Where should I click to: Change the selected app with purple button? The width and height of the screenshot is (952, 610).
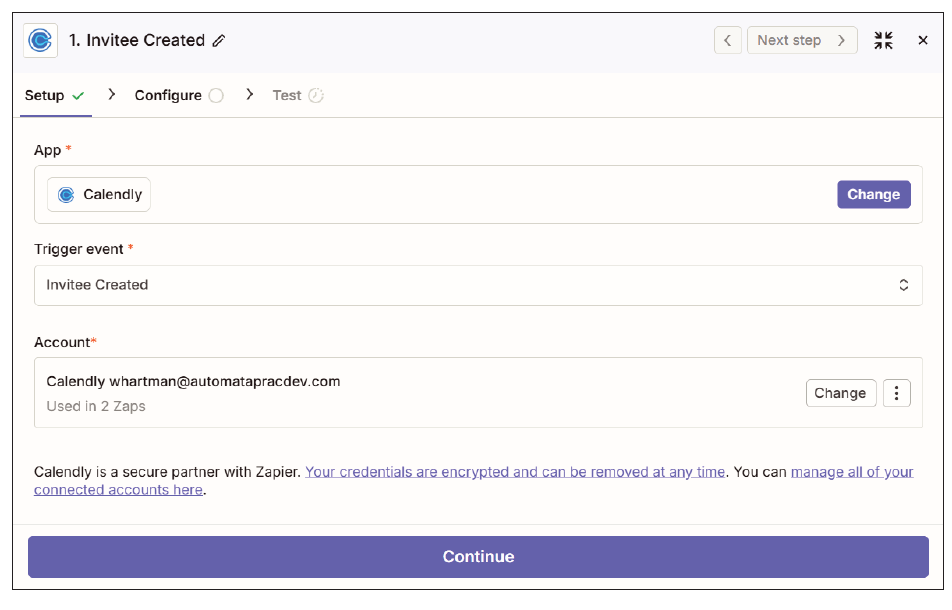874,194
